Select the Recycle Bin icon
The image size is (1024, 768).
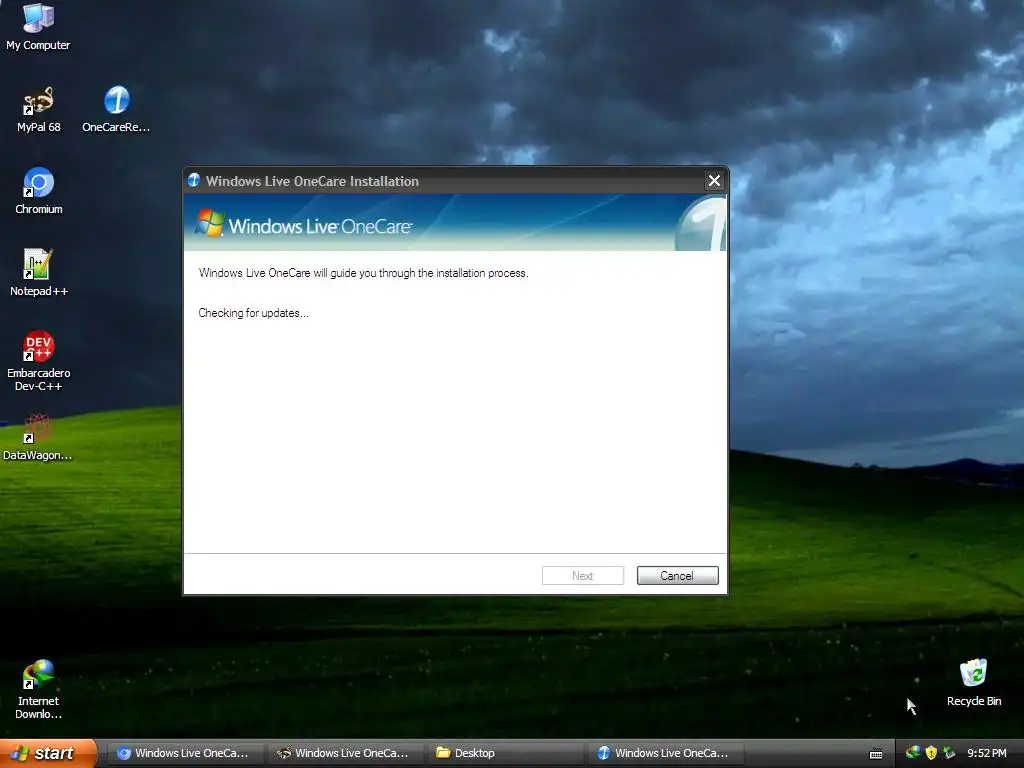point(974,682)
